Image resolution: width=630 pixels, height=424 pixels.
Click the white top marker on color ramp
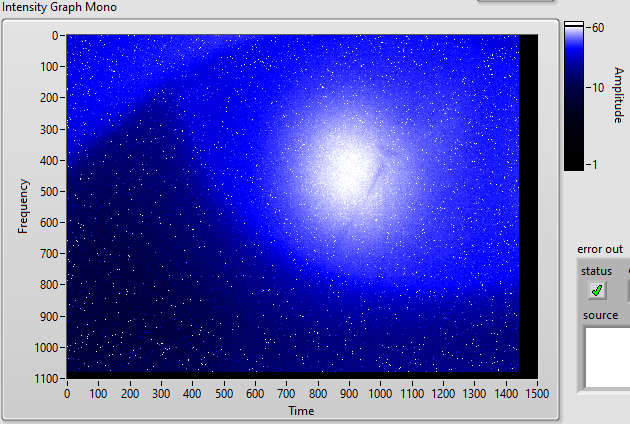coord(574,24)
